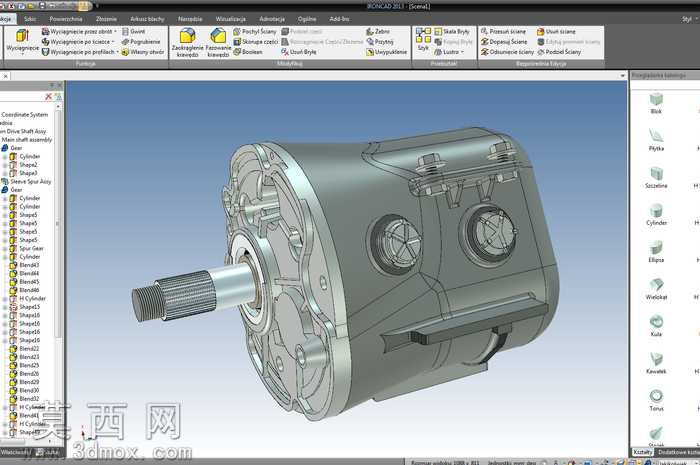Switch to the Narzędzia ribbon tab

190,19
